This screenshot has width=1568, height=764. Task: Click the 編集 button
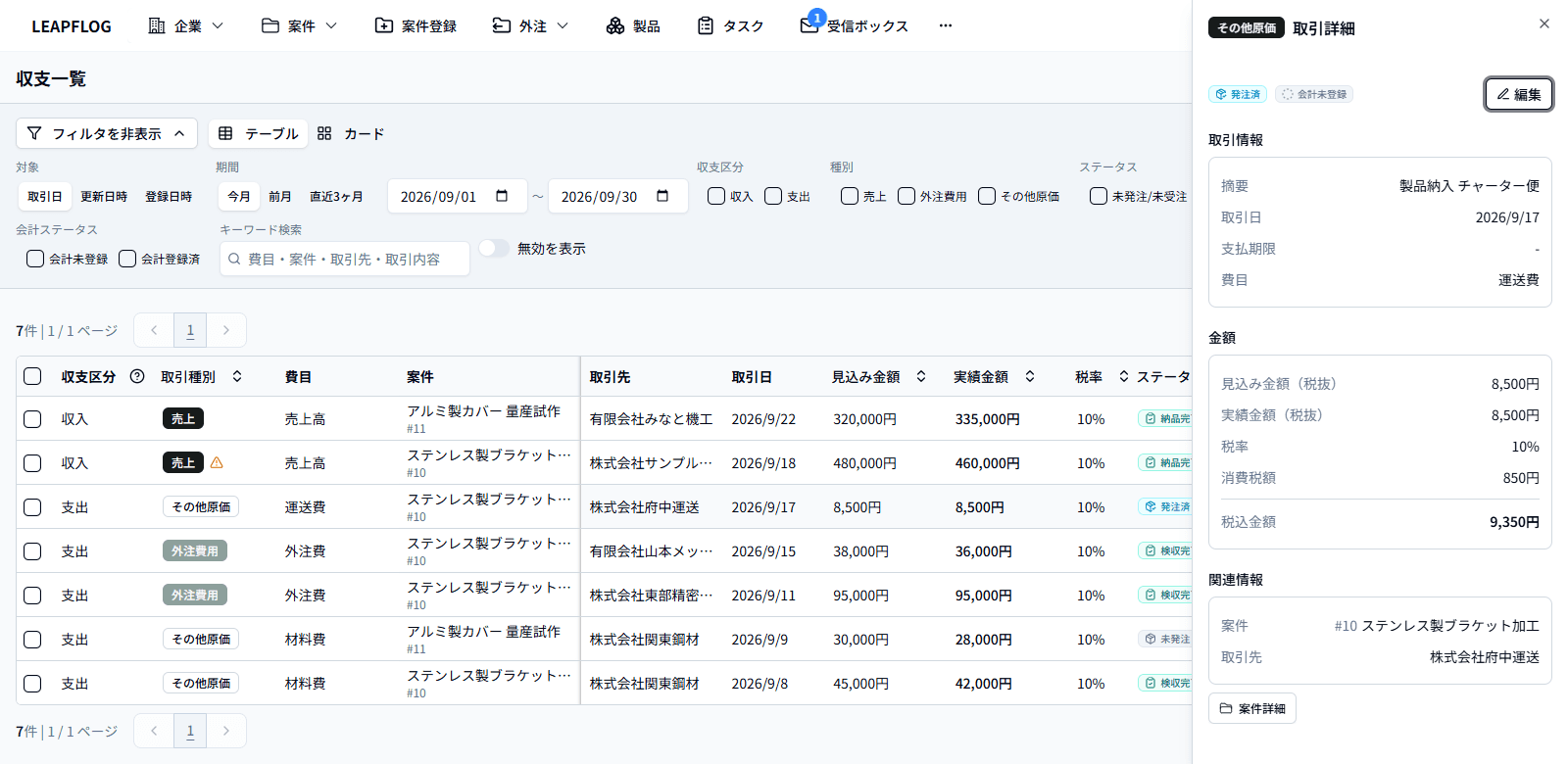click(x=1519, y=94)
